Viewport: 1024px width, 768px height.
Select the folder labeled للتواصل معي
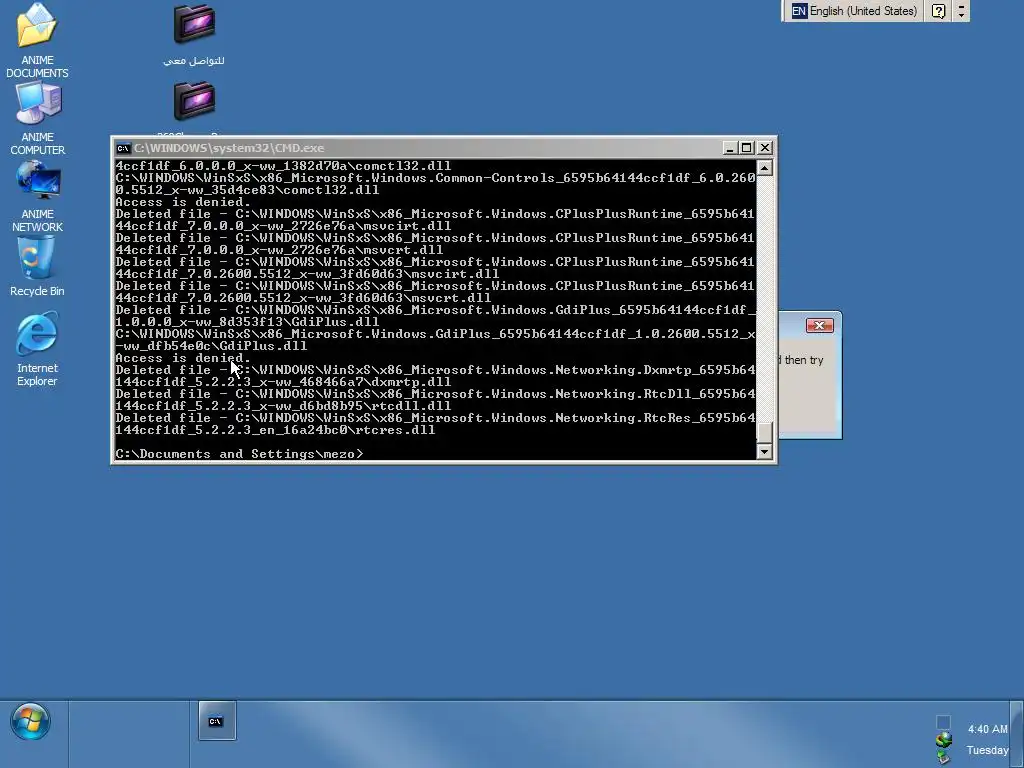(194, 35)
